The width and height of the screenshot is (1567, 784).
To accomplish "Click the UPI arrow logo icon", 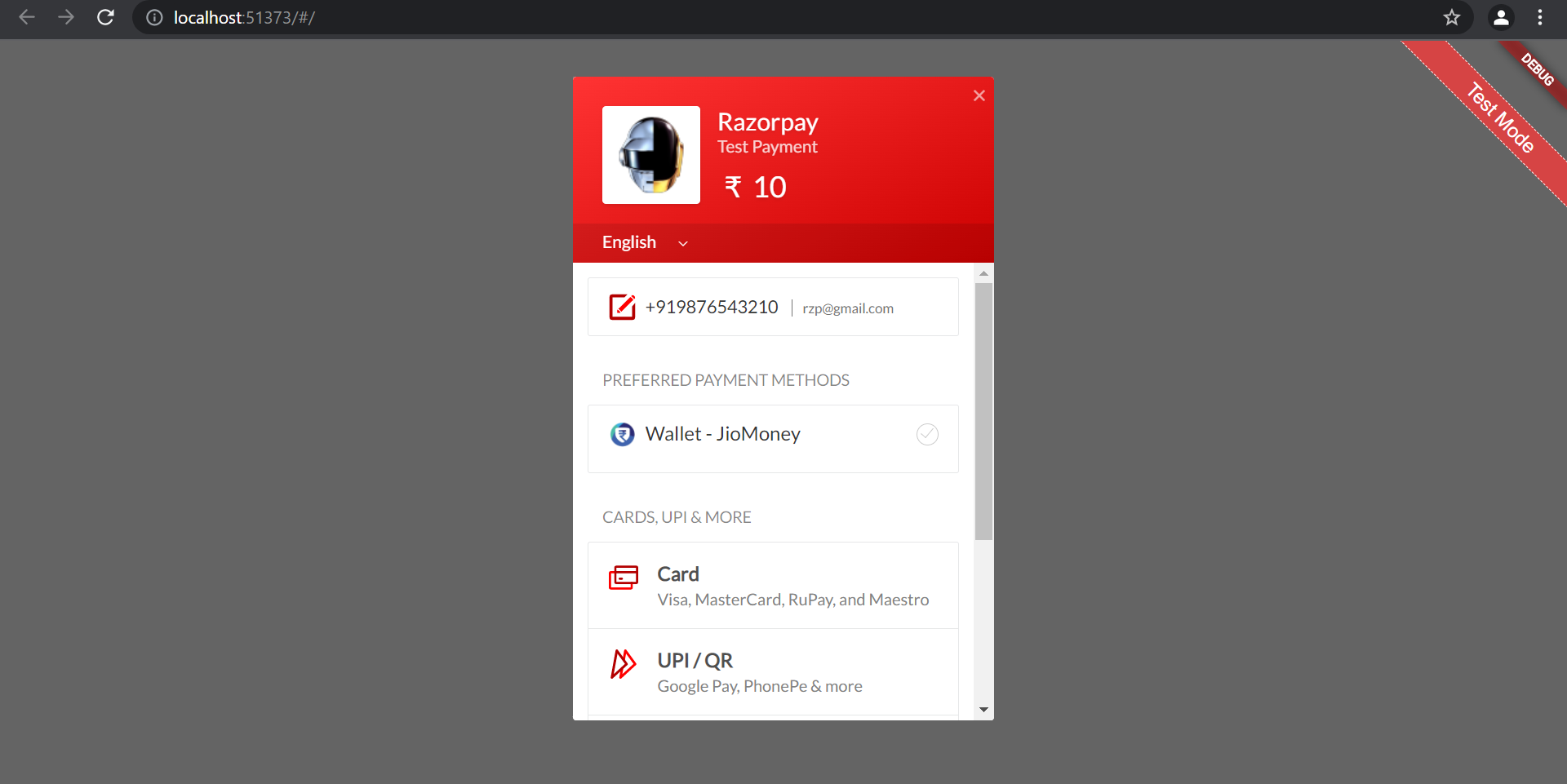I will click(x=624, y=664).
